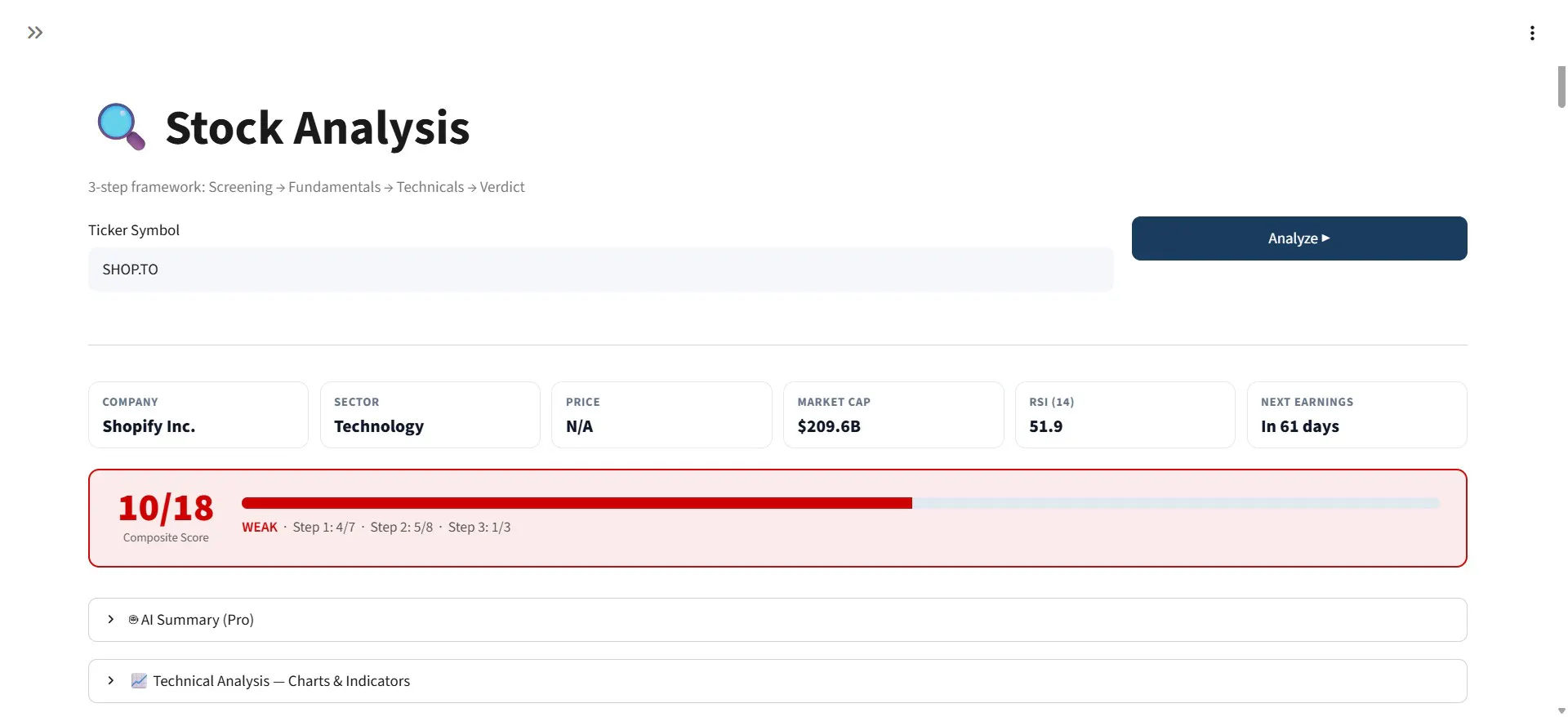Click the "51.9" RSI value

[1046, 426]
